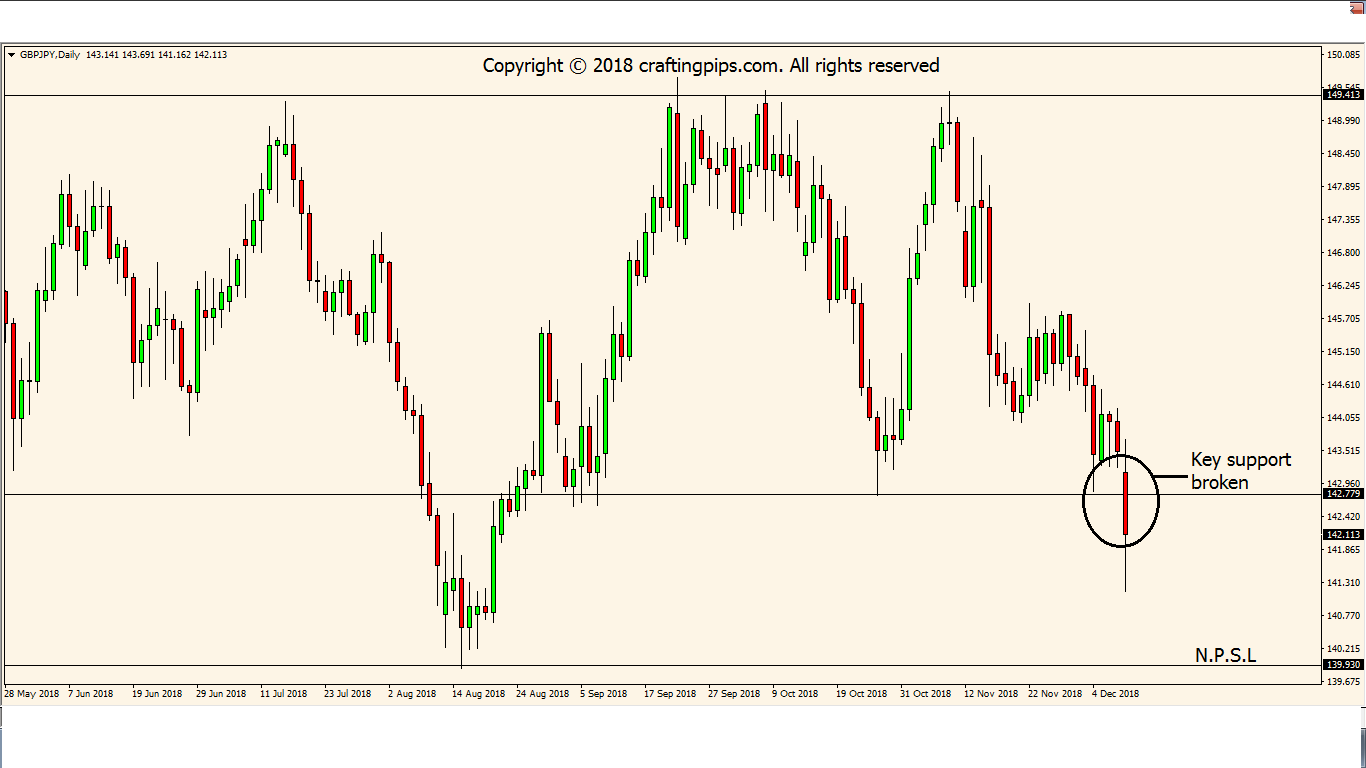The height and width of the screenshot is (768, 1366).
Task: Click the 139.675 price axis label
Action: [x=1344, y=682]
